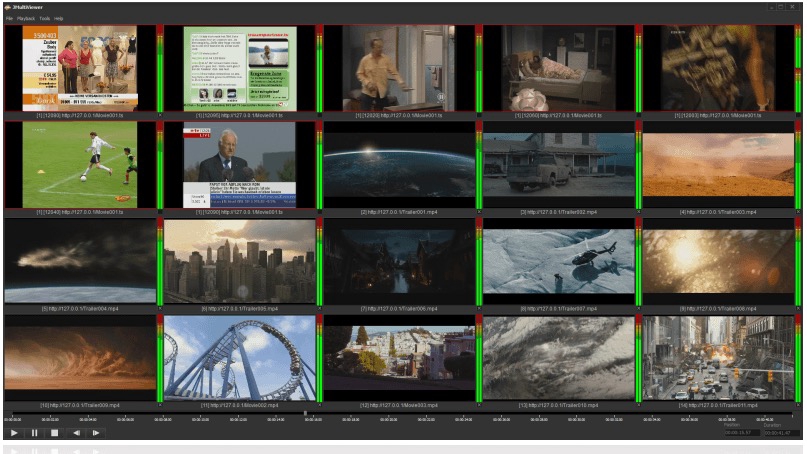807x454 pixels.
Task: Select the city skyline video tile
Action: pyautogui.click(x=240, y=261)
